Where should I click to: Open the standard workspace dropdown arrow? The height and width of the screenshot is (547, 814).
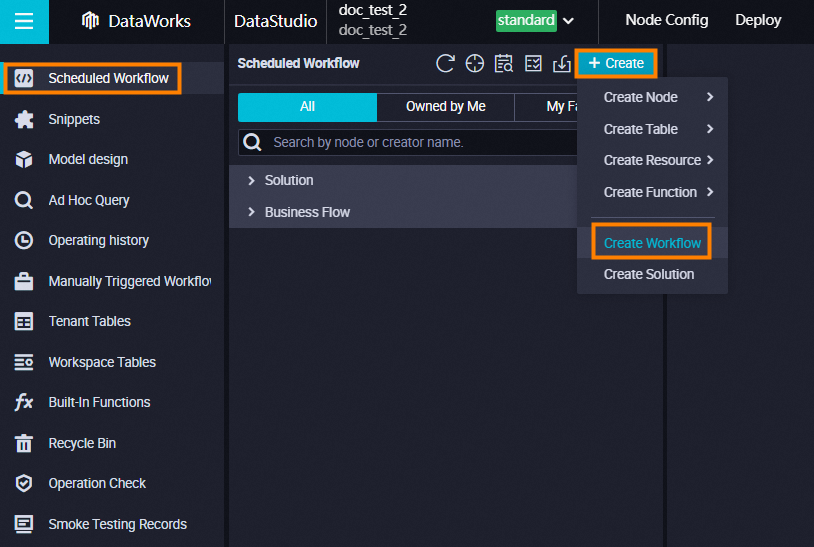[569, 21]
